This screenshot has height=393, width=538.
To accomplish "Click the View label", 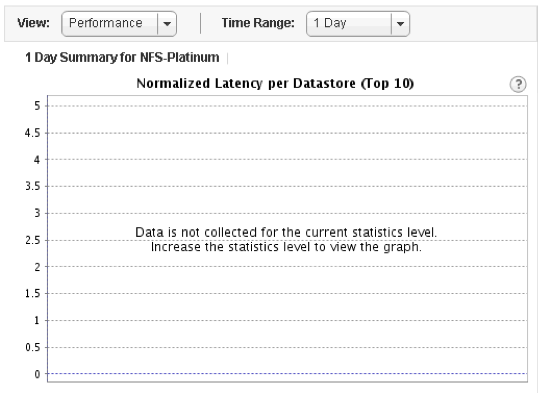I will pos(34,23).
